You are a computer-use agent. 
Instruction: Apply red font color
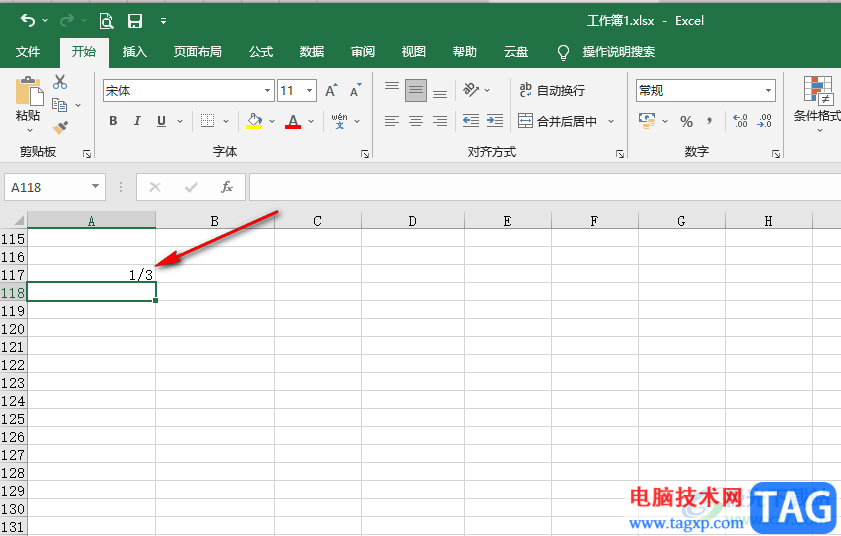pyautogui.click(x=293, y=121)
